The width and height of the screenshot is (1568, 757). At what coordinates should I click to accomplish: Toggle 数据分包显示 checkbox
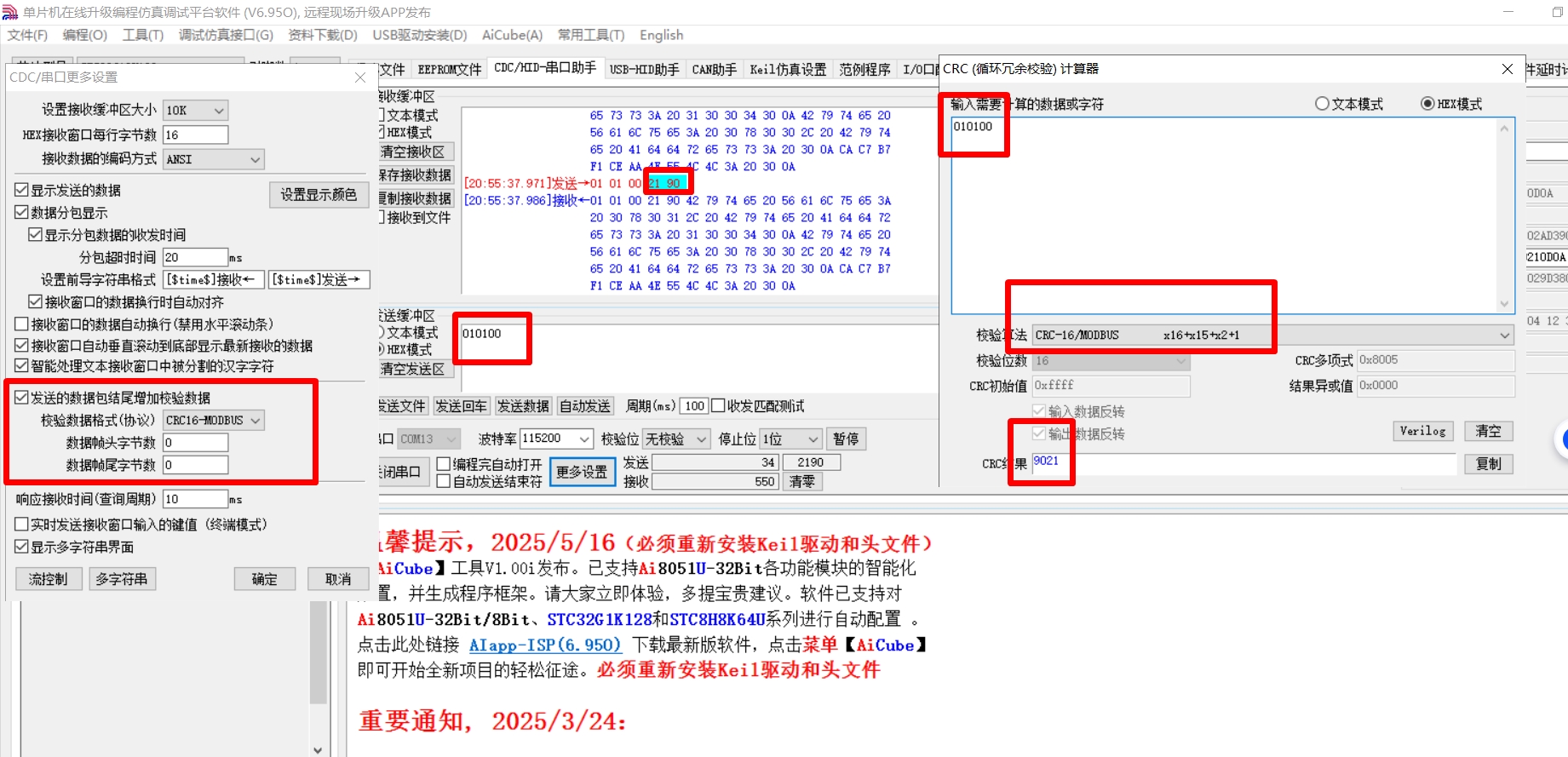click(22, 212)
